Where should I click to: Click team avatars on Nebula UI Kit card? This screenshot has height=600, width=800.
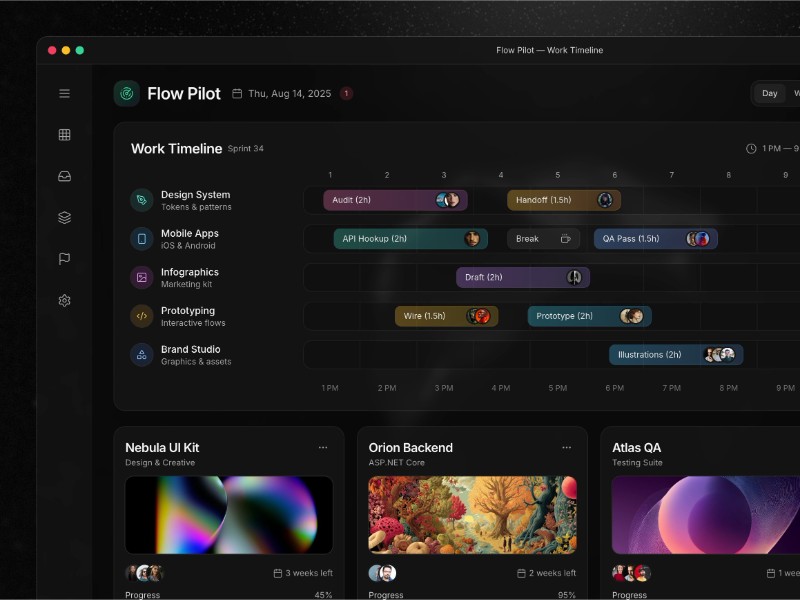[144, 573]
